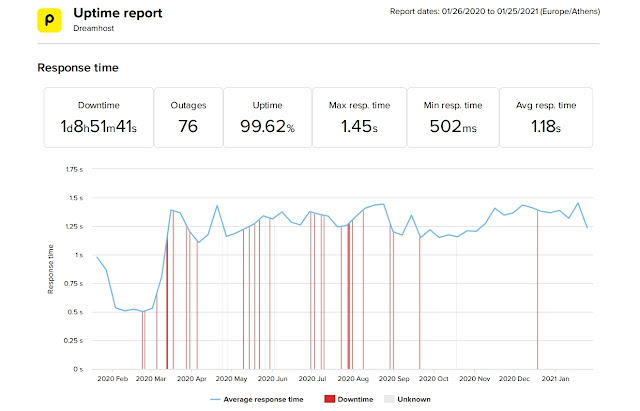This screenshot has width=640, height=411.
Task: Click the Min resp. time value 502ms
Action: pos(453,126)
